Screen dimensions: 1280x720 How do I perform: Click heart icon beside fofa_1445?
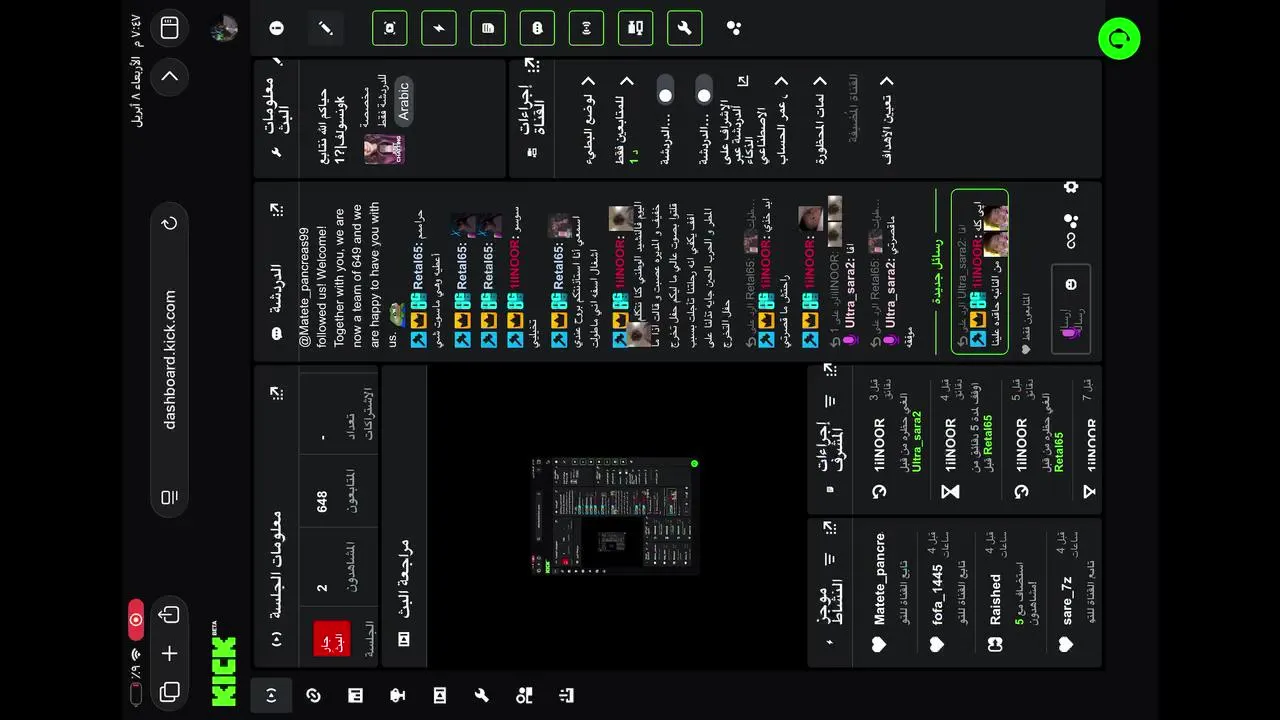tap(937, 645)
